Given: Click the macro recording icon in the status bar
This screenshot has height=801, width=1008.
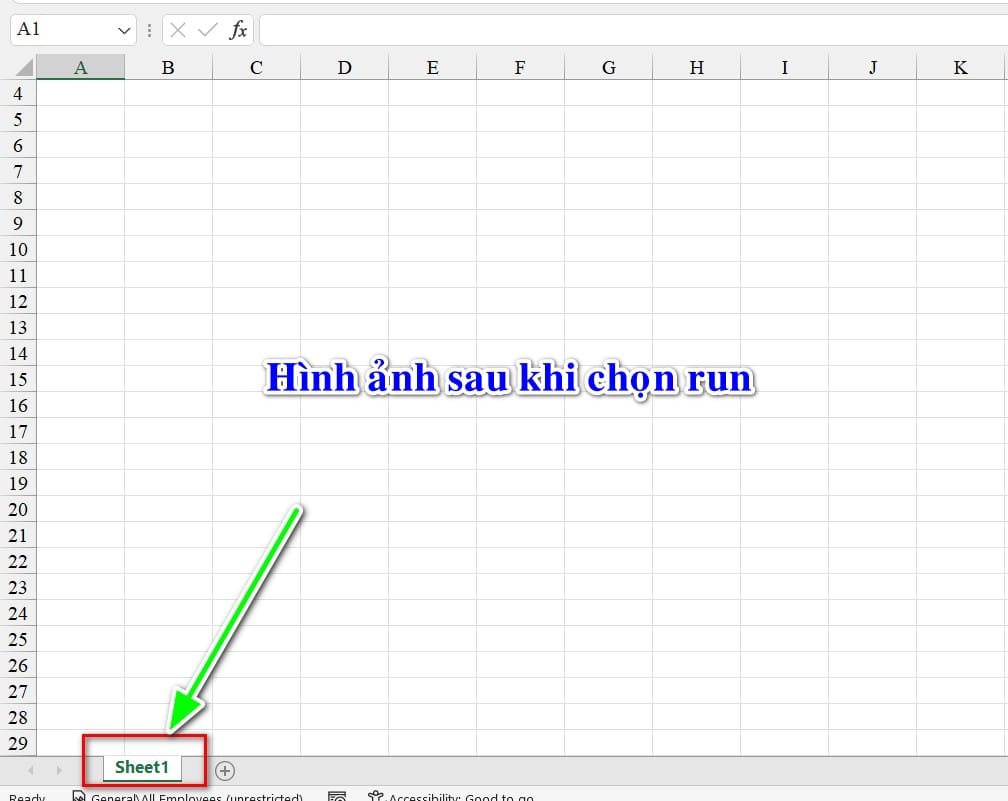Looking at the screenshot, I should point(337,795).
